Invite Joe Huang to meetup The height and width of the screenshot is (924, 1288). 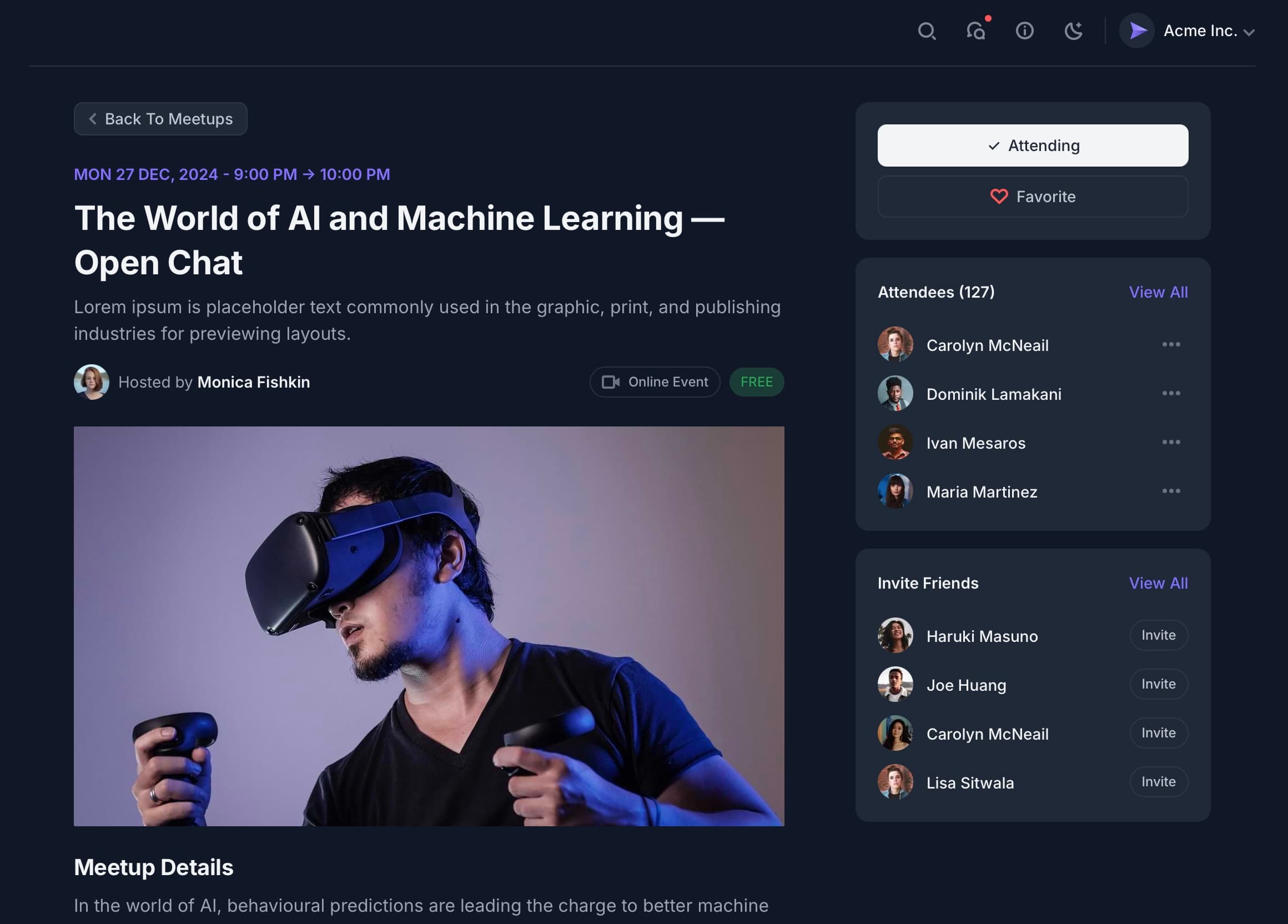pos(1158,684)
